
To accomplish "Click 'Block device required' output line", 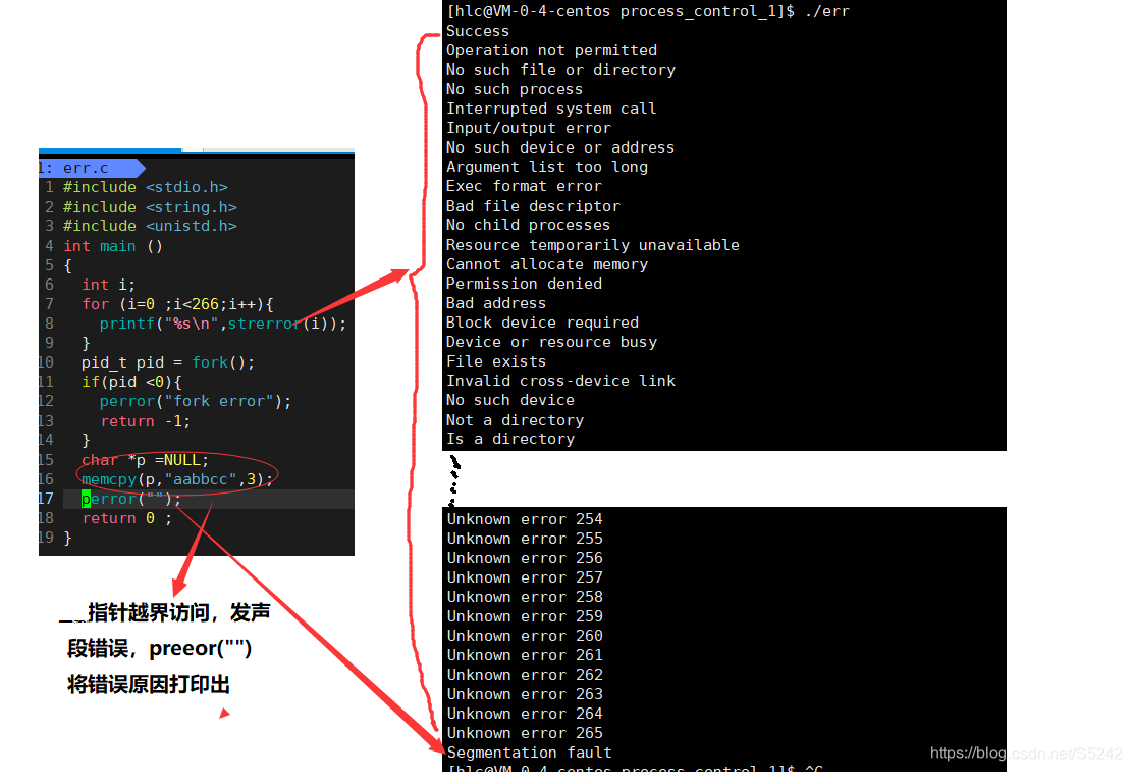I will click(542, 323).
